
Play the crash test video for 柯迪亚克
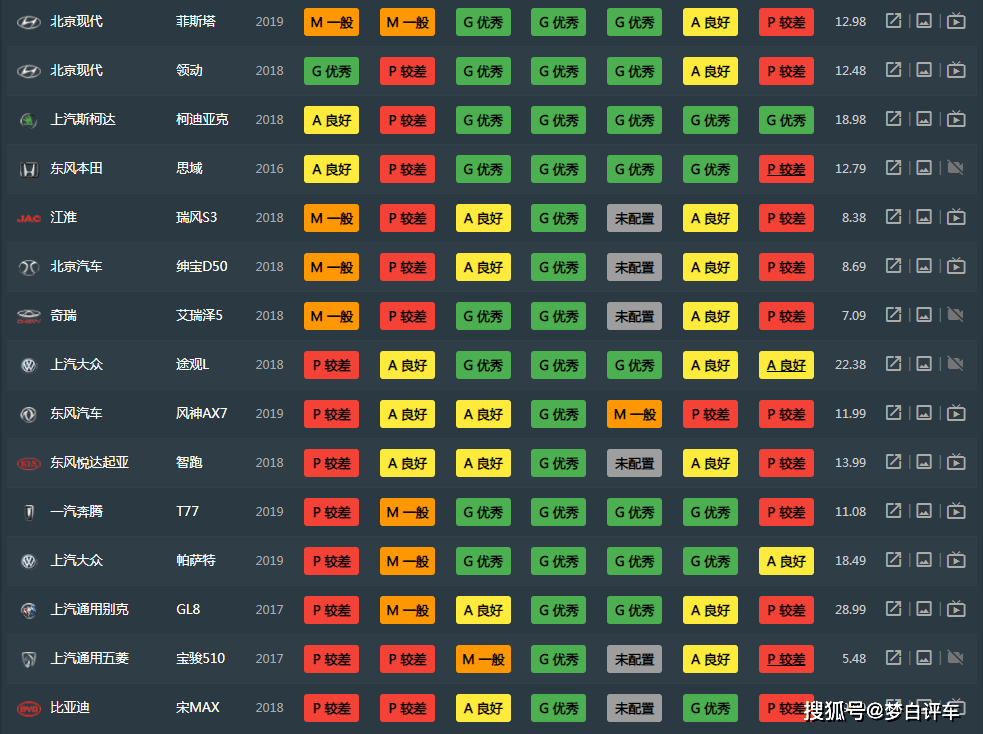click(x=956, y=119)
